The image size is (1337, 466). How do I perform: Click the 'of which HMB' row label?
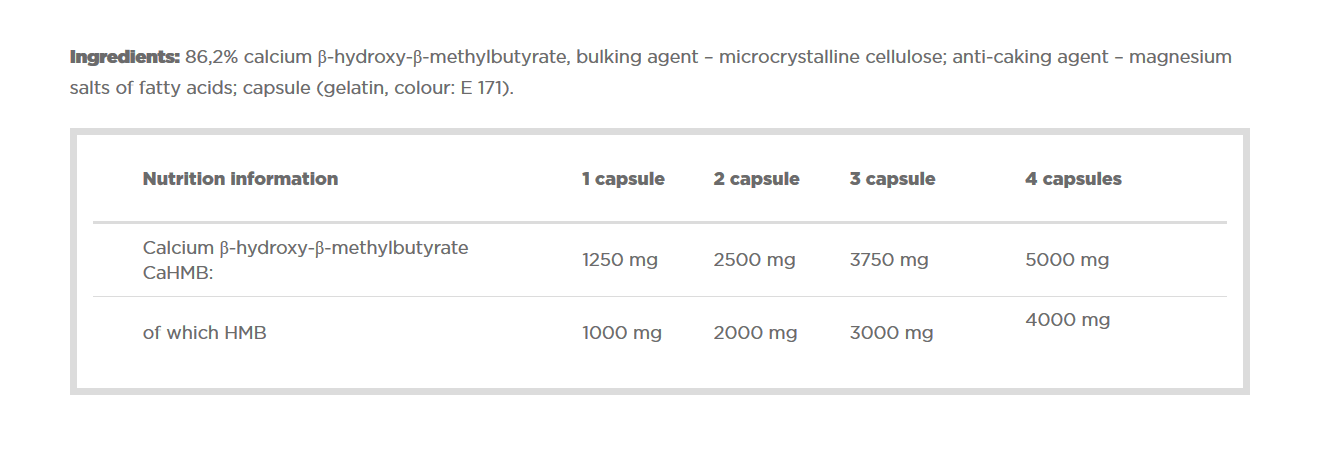tap(205, 333)
